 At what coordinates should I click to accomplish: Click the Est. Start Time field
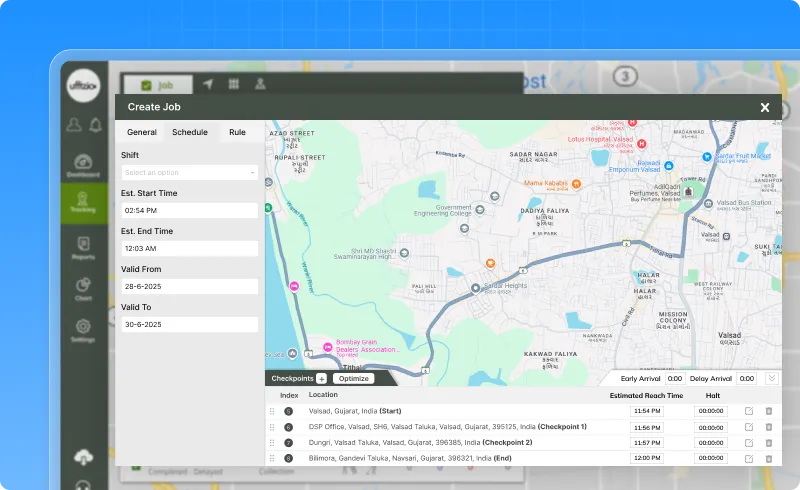coord(189,211)
